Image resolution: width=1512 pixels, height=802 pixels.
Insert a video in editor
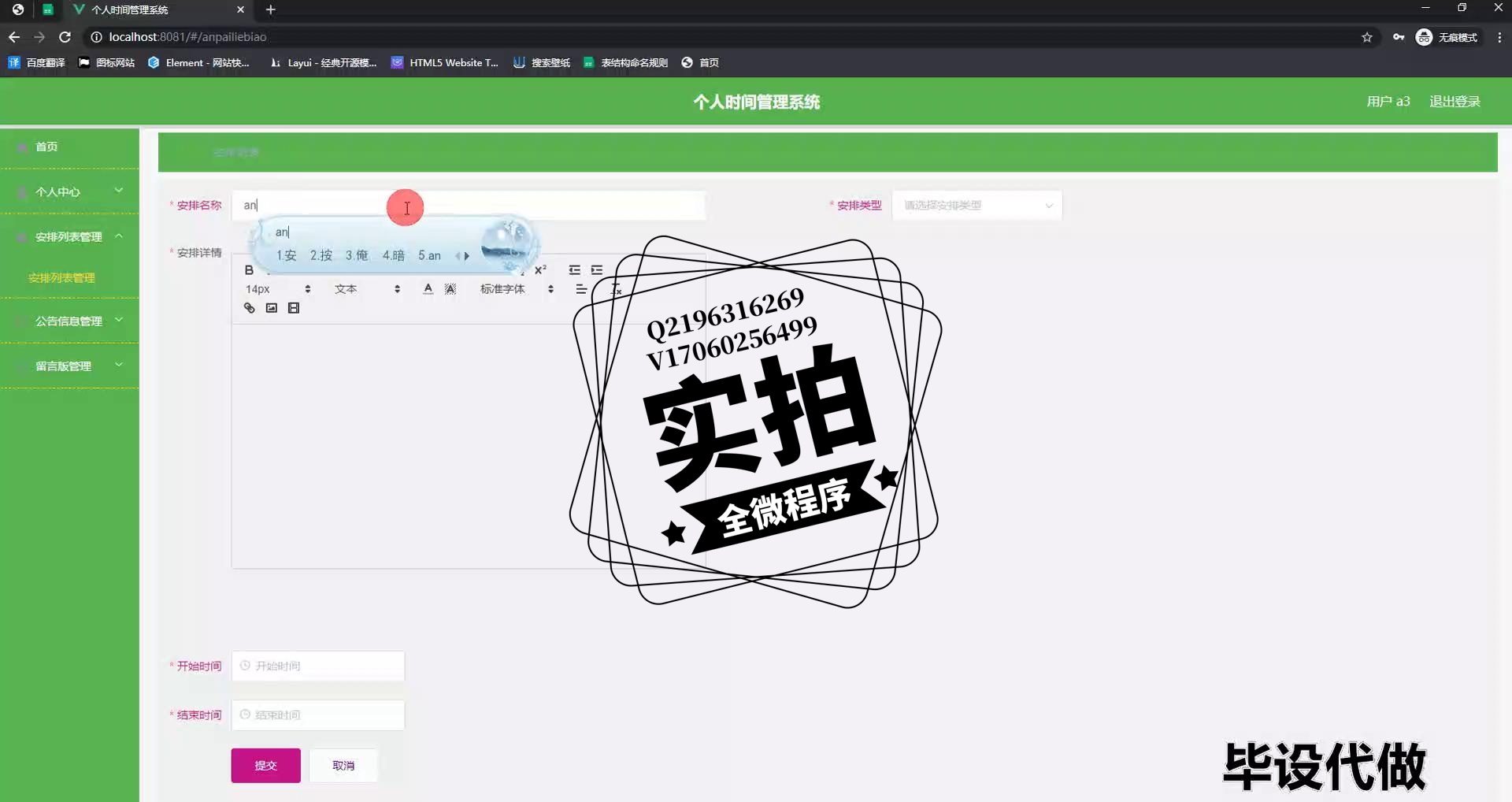point(294,308)
